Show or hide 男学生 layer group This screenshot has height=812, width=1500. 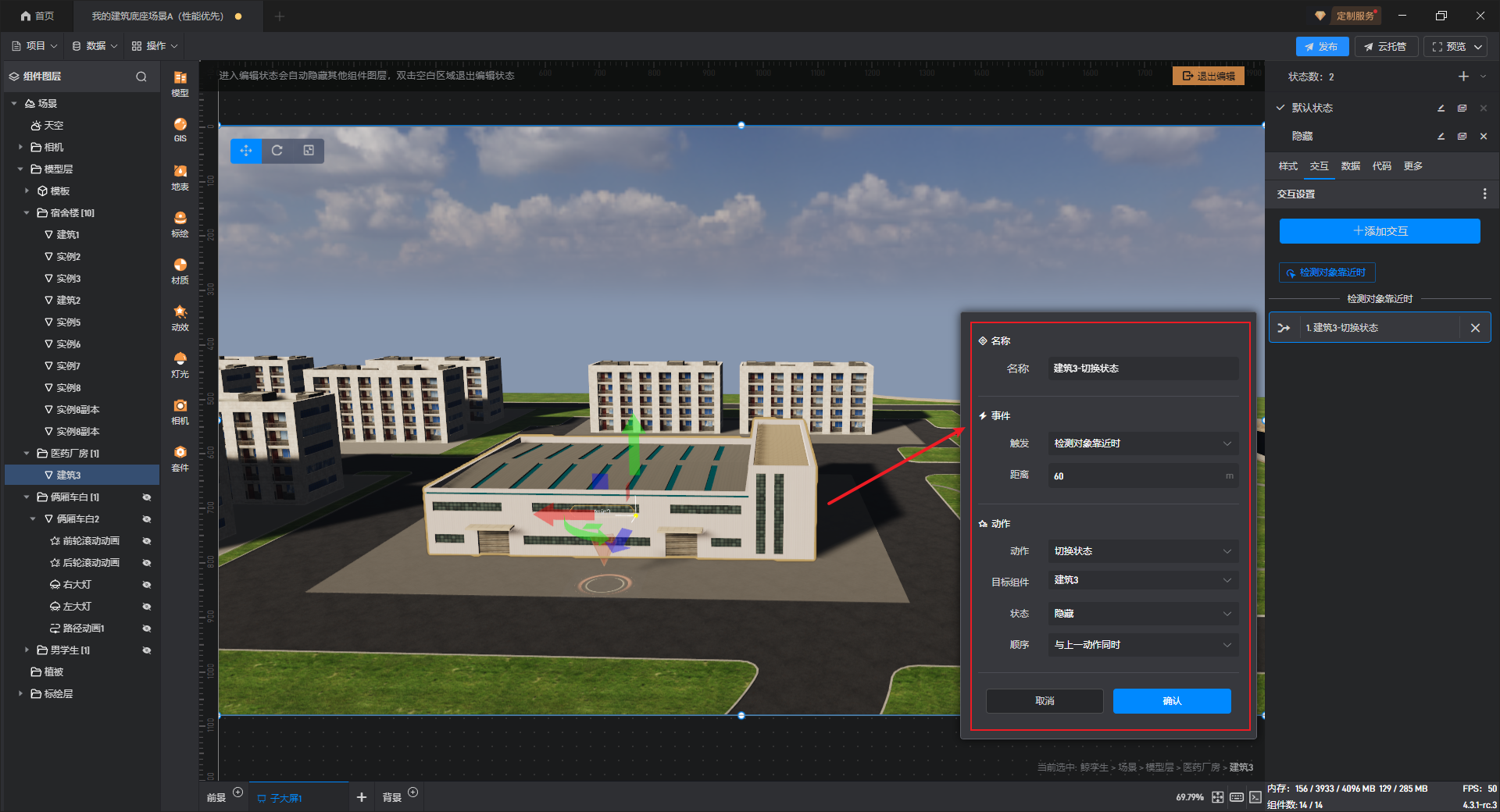(146, 650)
